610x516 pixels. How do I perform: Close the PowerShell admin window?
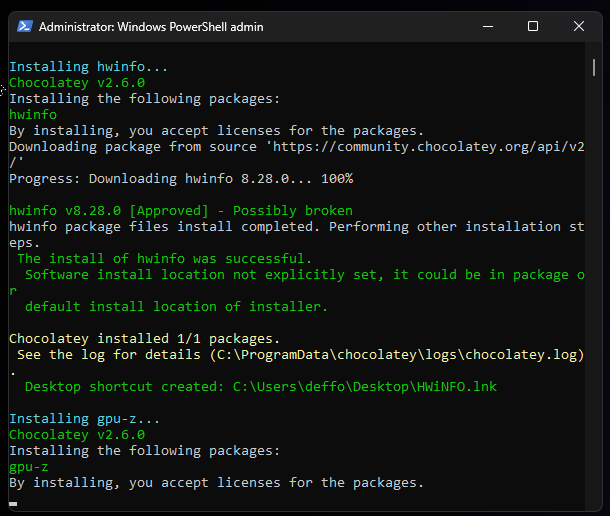coord(579,26)
